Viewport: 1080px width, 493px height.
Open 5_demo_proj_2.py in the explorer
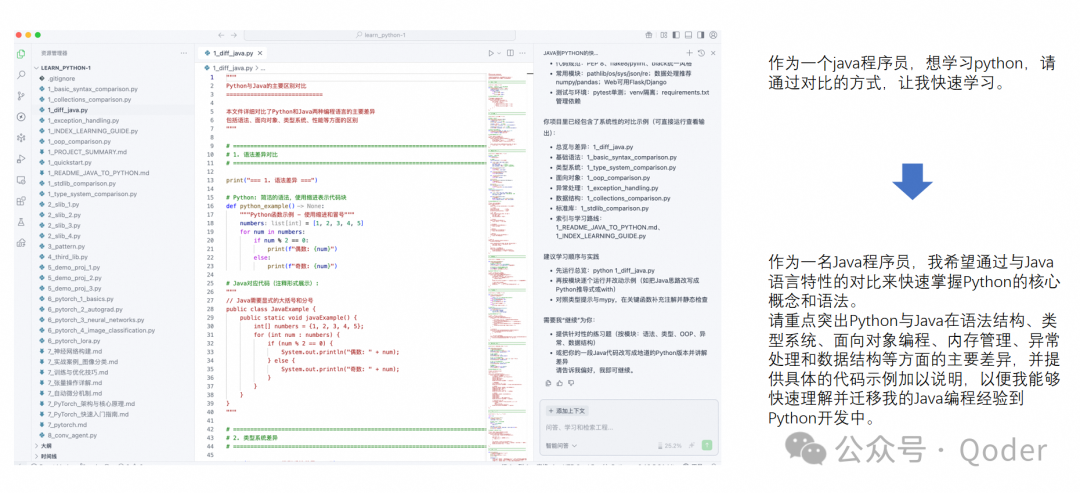coord(74,277)
